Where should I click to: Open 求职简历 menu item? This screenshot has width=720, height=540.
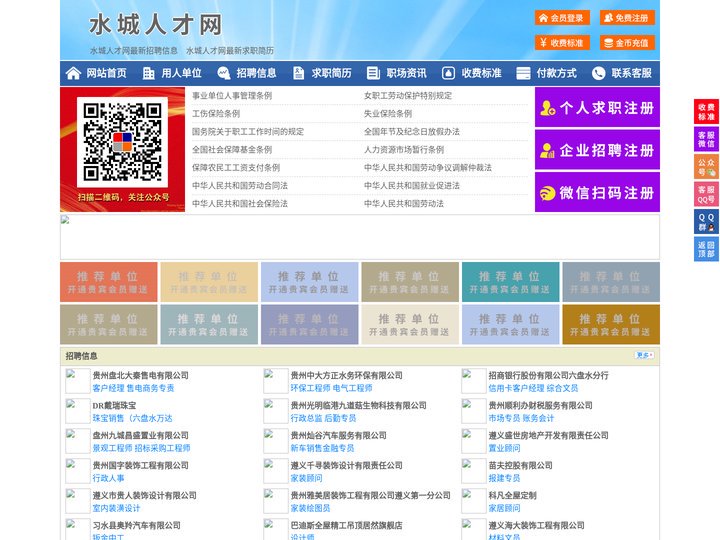[x=332, y=73]
